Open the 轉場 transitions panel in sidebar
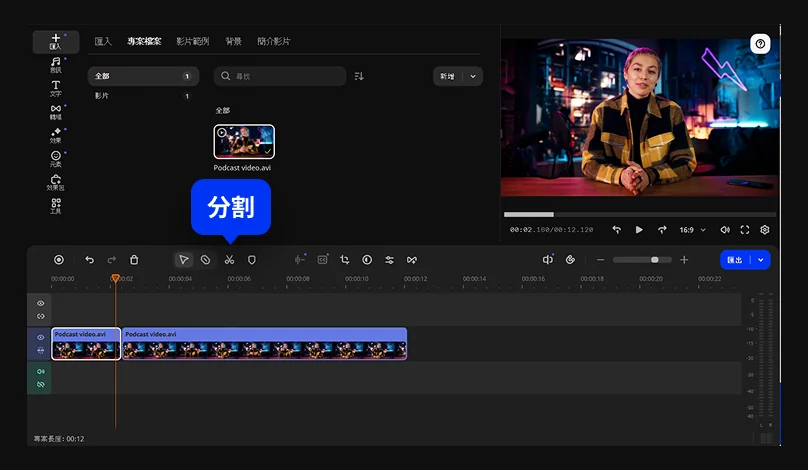The width and height of the screenshot is (808, 470). (x=56, y=112)
